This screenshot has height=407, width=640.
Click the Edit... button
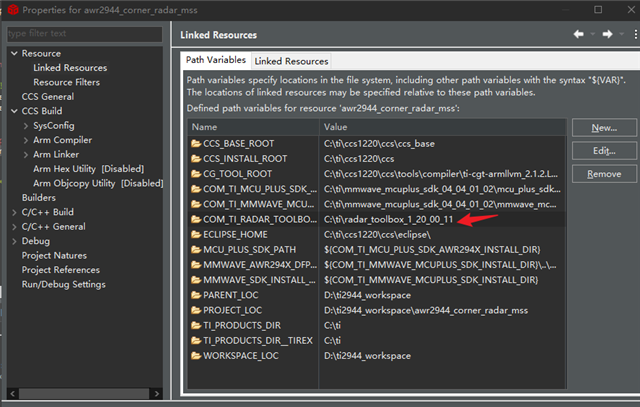tap(603, 151)
